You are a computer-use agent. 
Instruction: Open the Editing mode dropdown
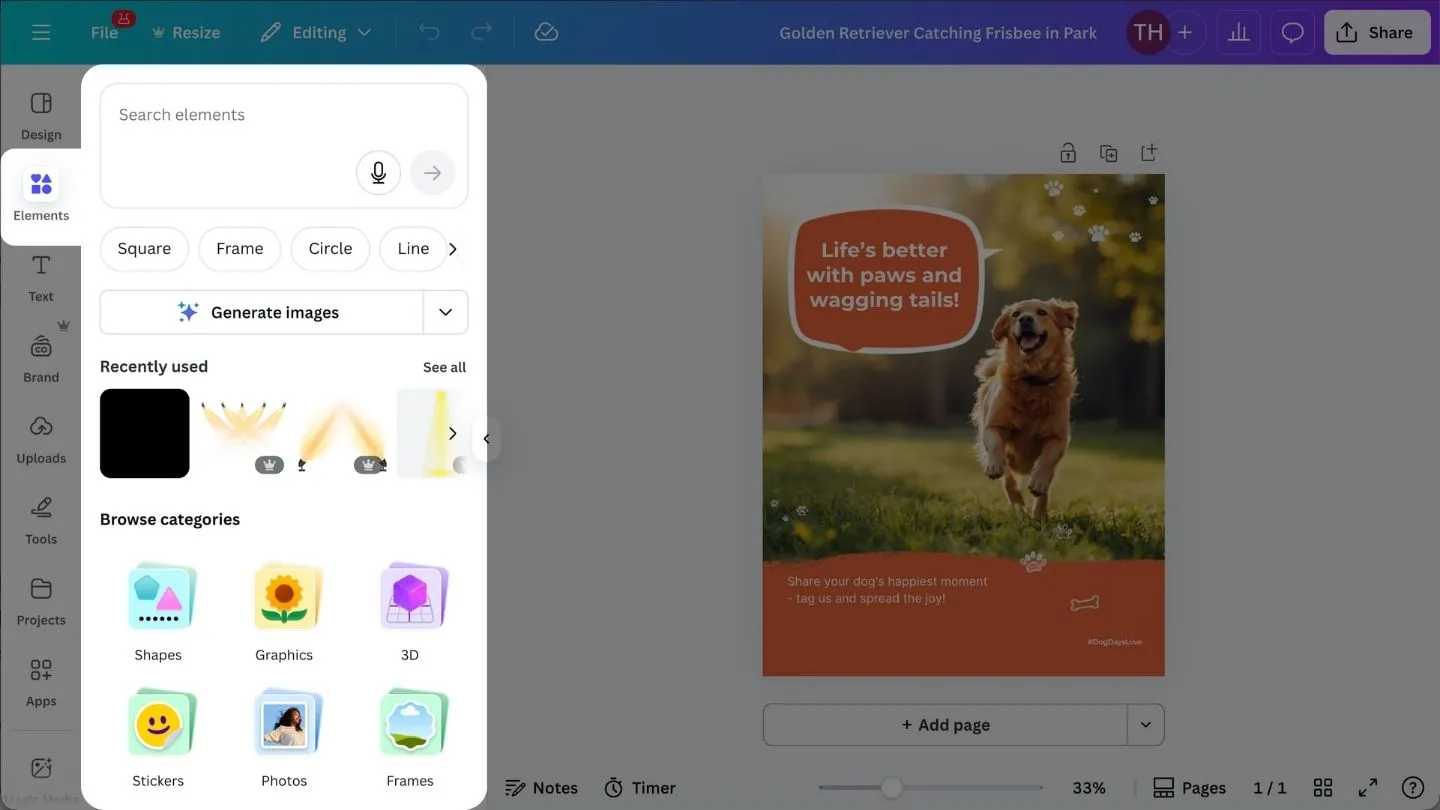pos(316,33)
